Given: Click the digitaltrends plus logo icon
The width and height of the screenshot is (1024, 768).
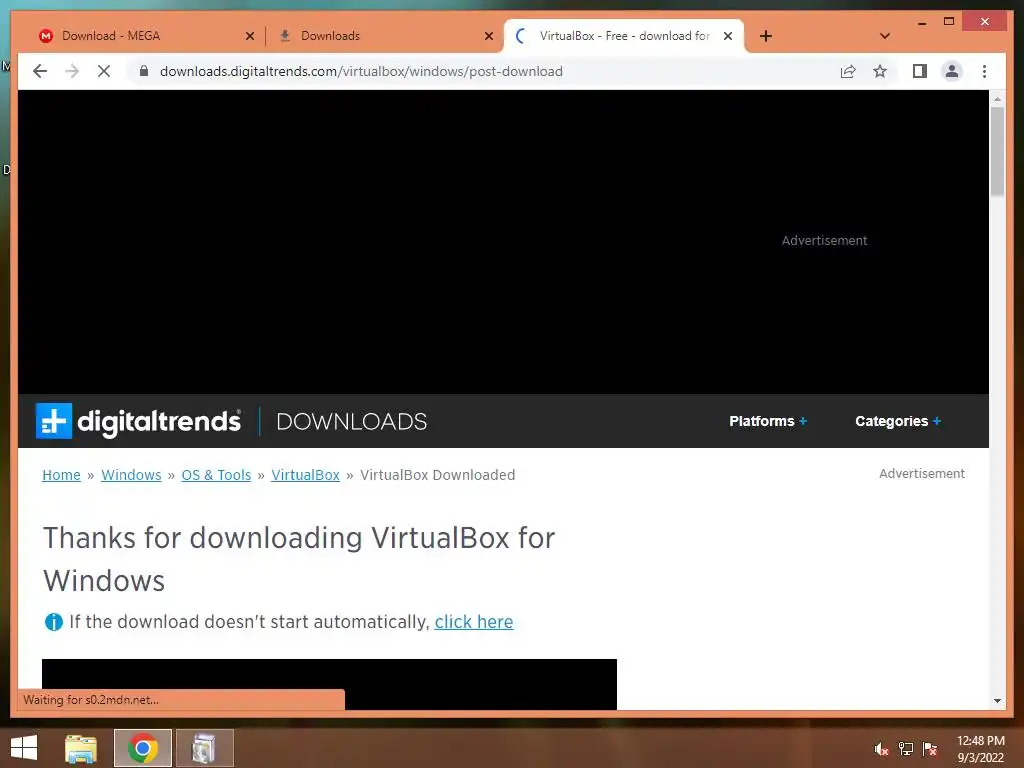Looking at the screenshot, I should tap(54, 421).
